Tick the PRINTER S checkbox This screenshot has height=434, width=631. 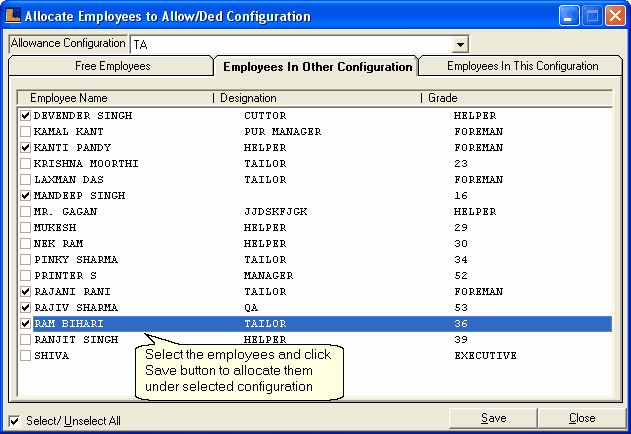pyautogui.click(x=25, y=276)
